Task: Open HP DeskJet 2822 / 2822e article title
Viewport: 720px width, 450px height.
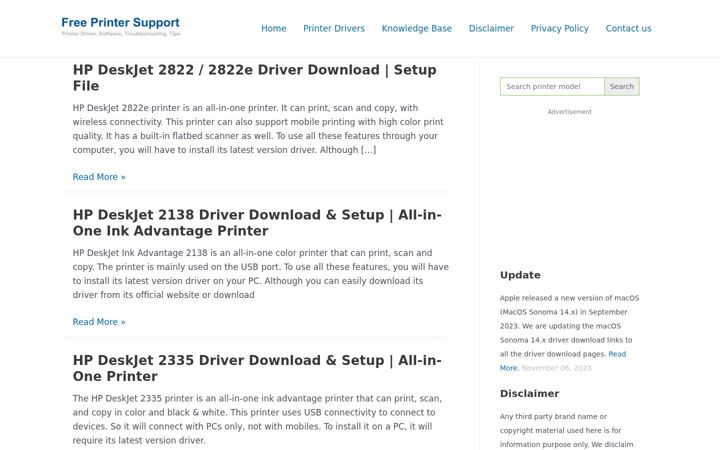Action: tap(254, 78)
